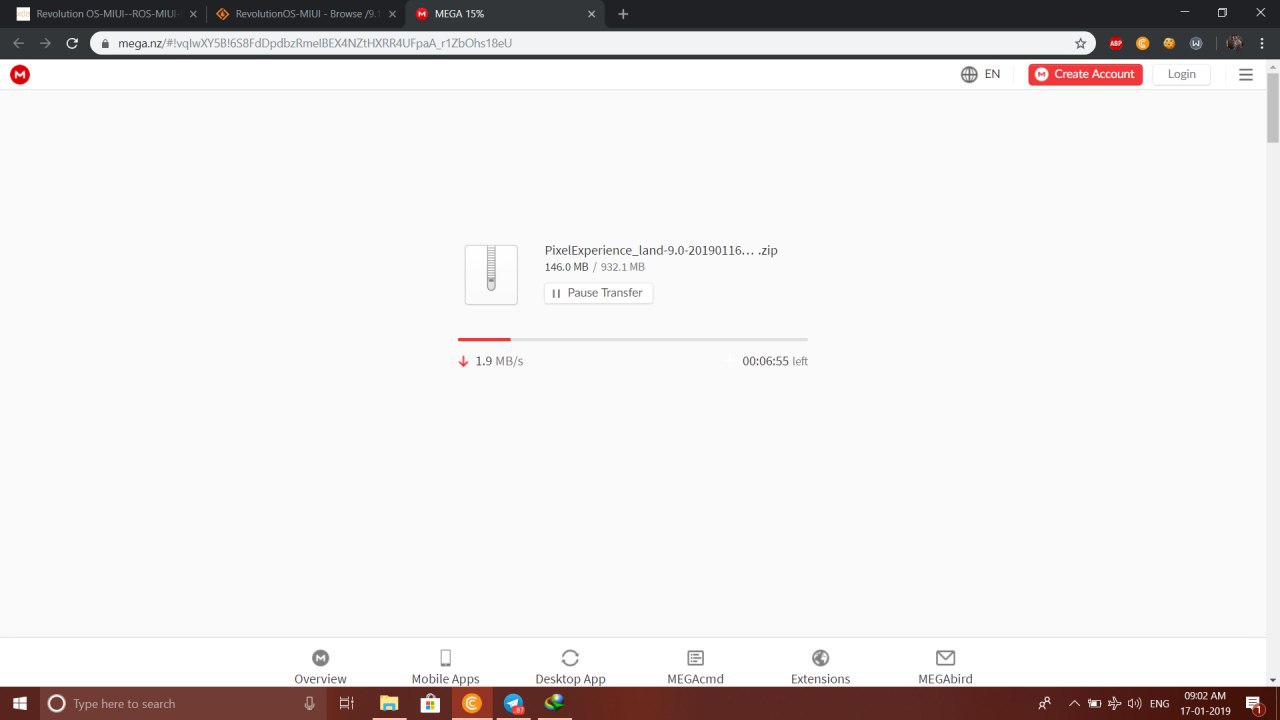
Task: Click the browser forward arrow
Action: (x=45, y=43)
